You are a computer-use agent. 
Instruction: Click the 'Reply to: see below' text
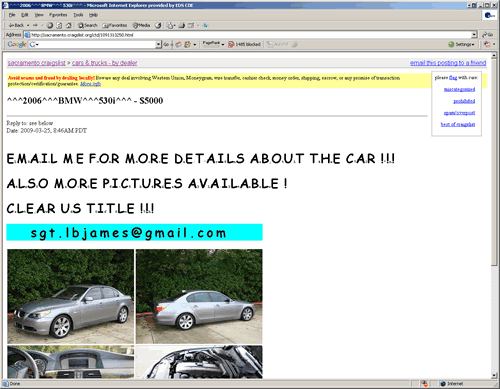pyautogui.click(x=30, y=123)
